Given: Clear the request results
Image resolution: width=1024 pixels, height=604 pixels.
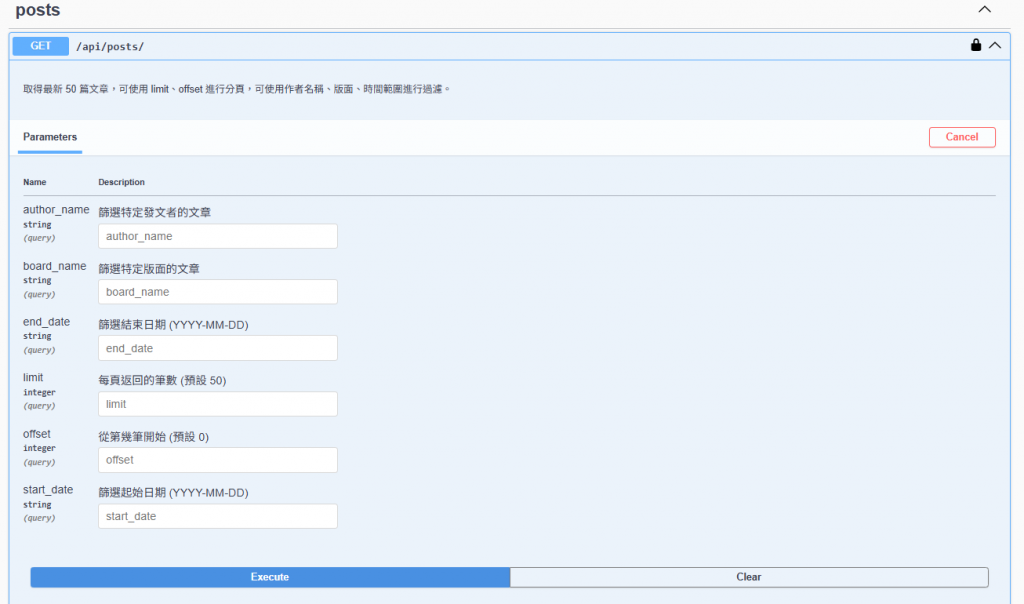Looking at the screenshot, I should (x=748, y=577).
